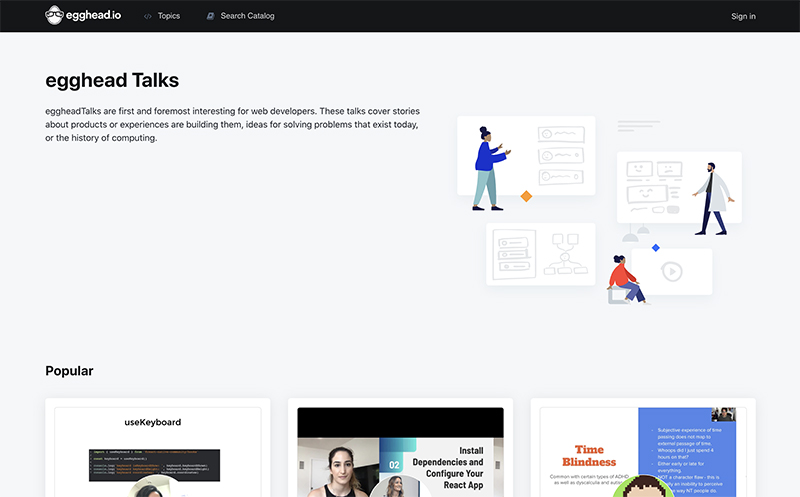Click the Popular section heading

click(69, 371)
